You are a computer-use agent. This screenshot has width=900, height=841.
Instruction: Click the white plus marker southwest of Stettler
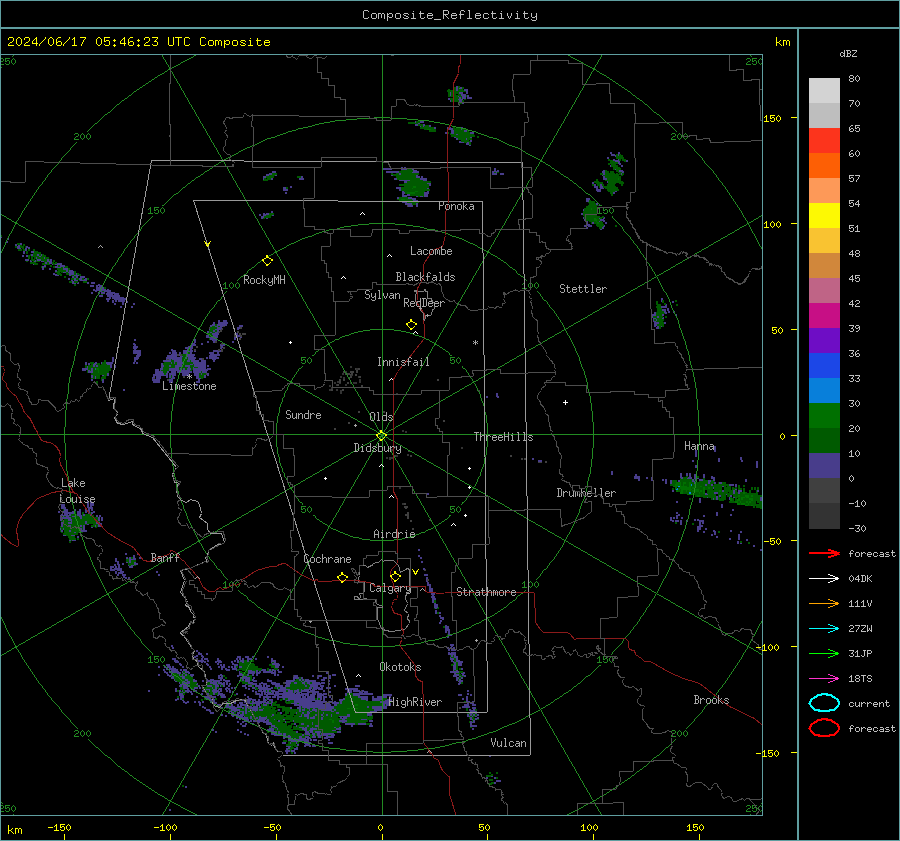(565, 402)
